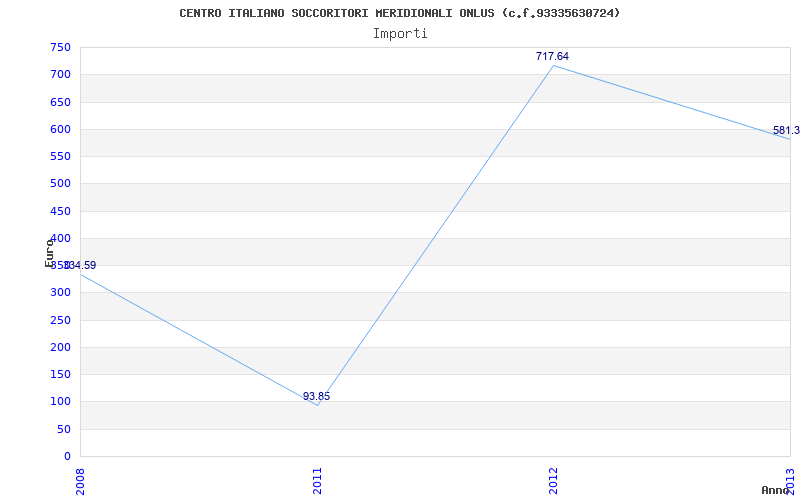Click the 650 y-axis value
Viewport: 800px width, 500px height.
[60, 102]
